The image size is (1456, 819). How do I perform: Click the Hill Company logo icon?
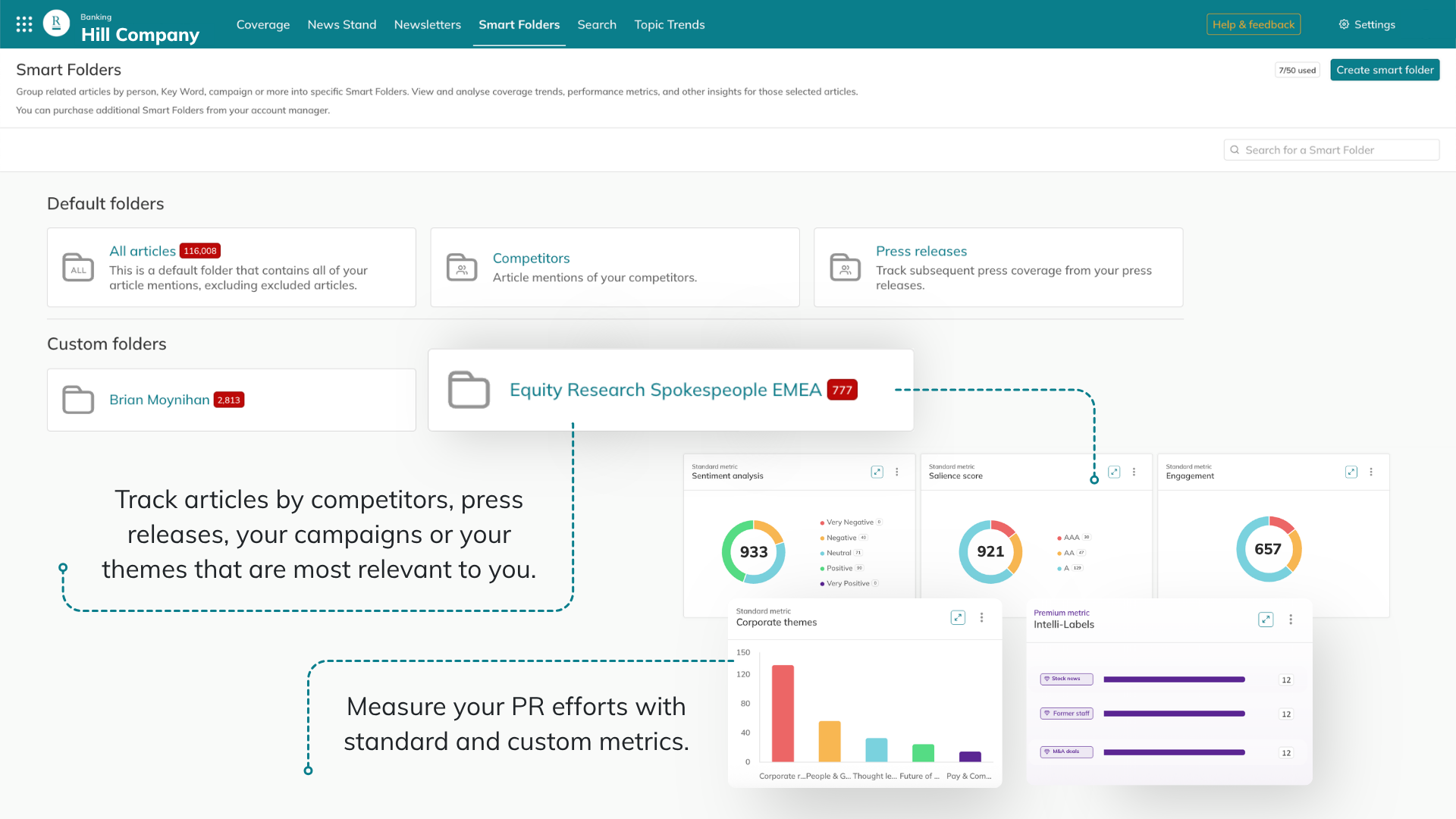click(56, 24)
